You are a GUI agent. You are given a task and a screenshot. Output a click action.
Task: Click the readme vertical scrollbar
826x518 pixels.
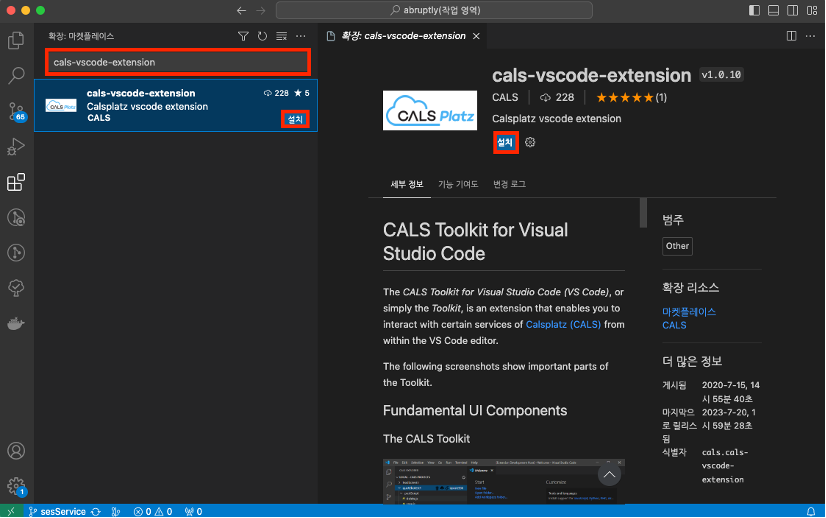[x=643, y=213]
